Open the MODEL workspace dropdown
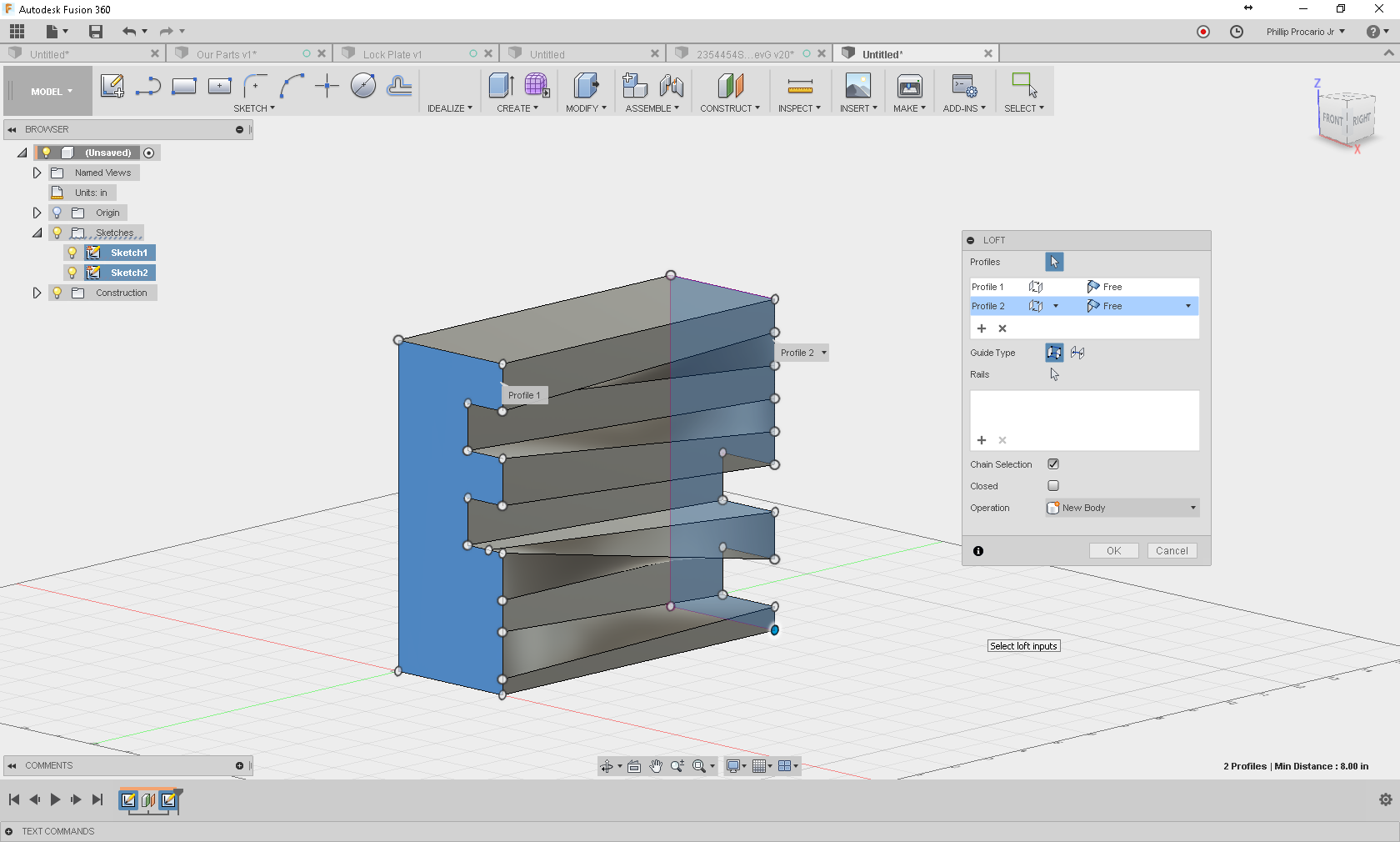 click(x=48, y=92)
